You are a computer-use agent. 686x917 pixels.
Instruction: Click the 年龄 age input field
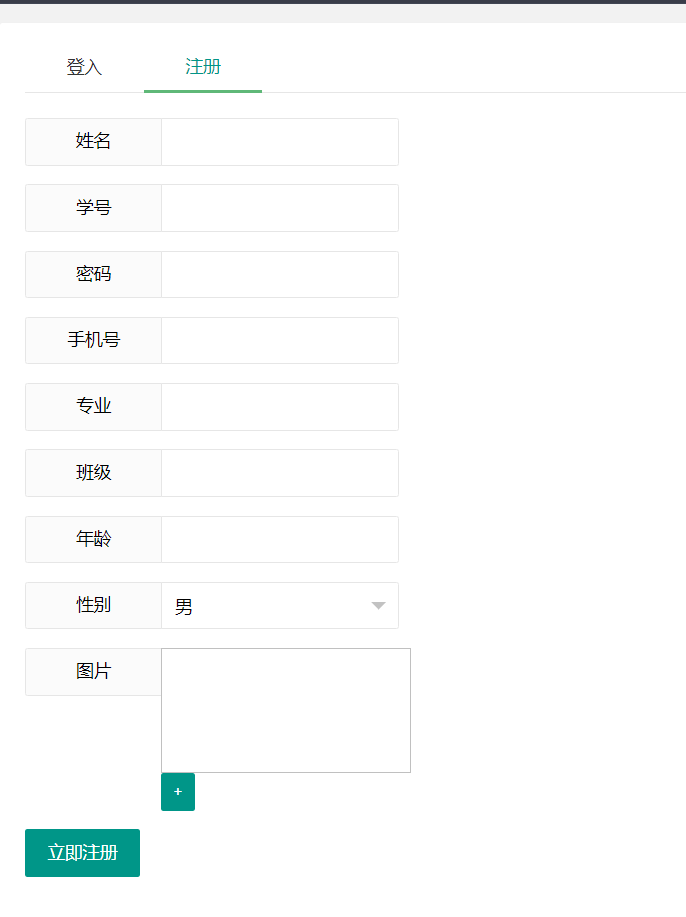[279, 539]
